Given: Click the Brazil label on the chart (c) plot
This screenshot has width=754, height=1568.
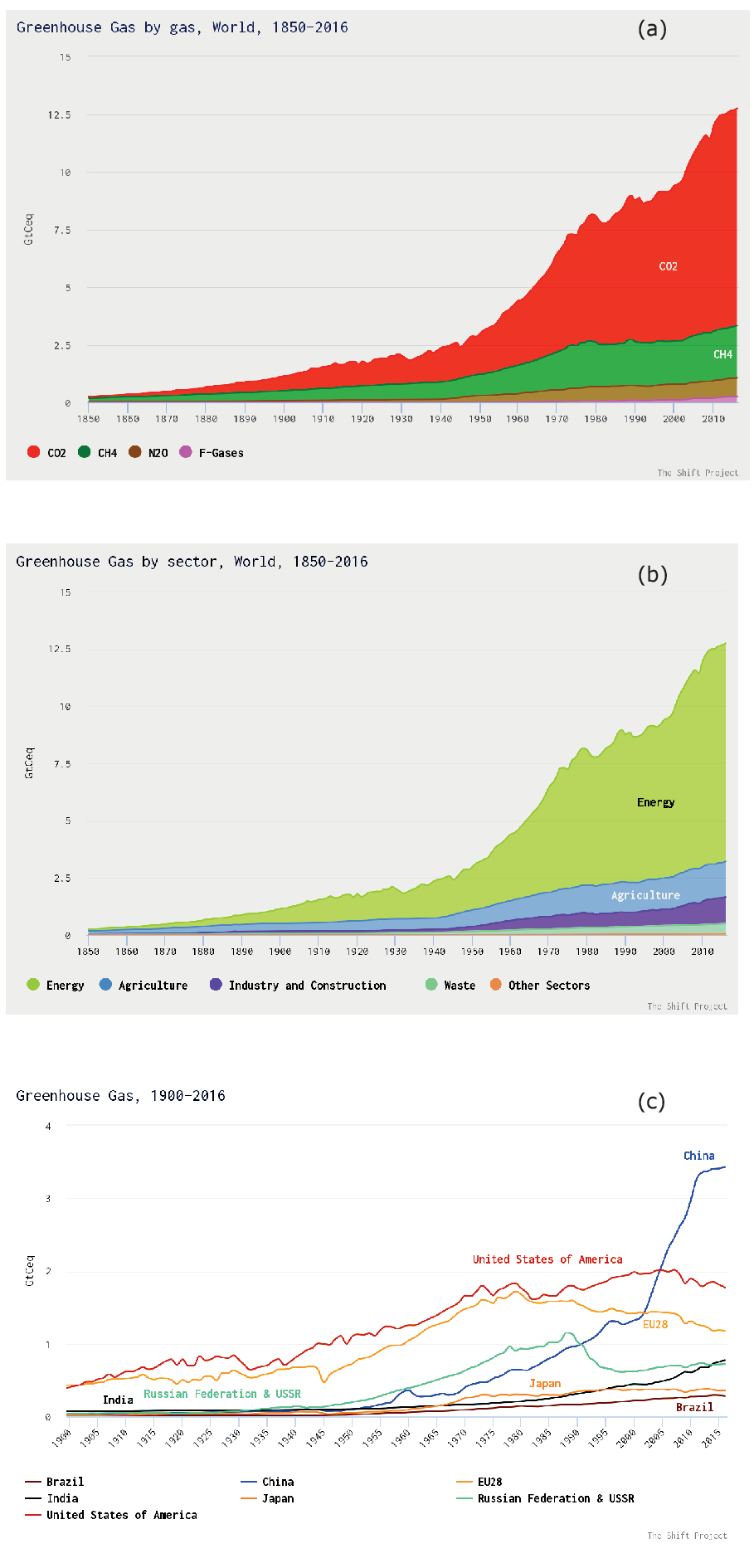Looking at the screenshot, I should tap(694, 1407).
